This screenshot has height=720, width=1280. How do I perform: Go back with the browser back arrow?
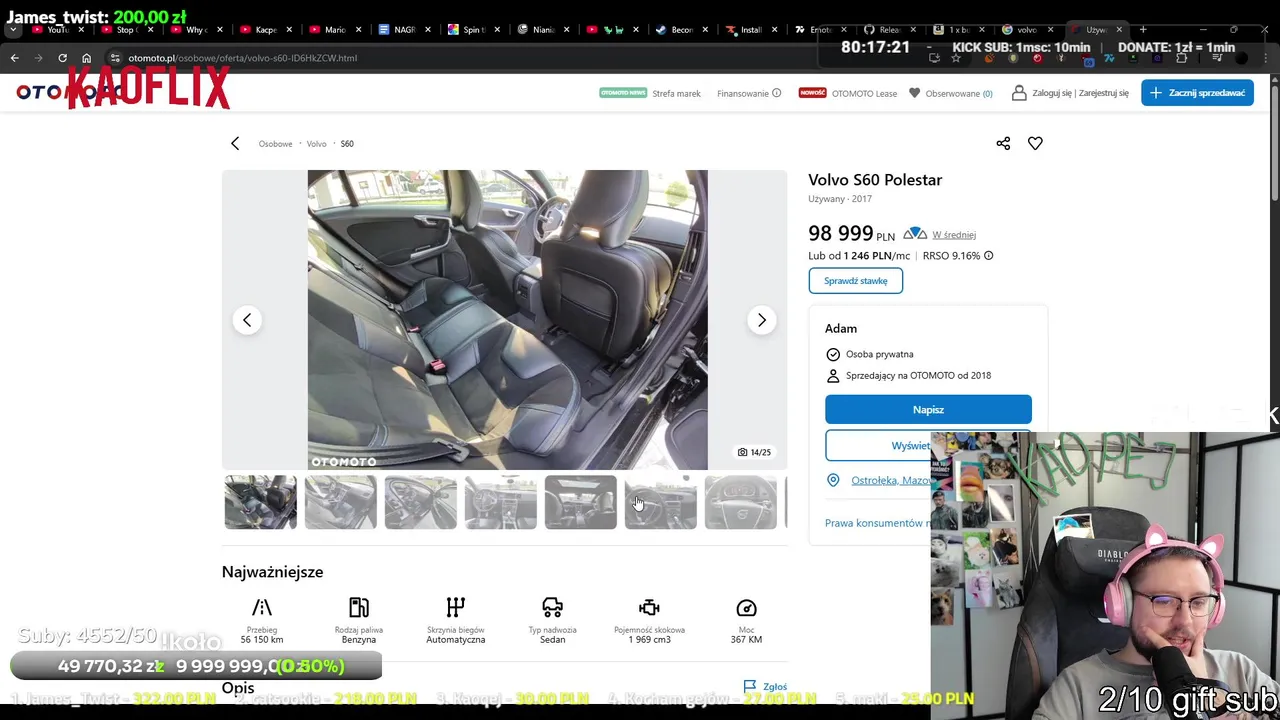click(14, 58)
